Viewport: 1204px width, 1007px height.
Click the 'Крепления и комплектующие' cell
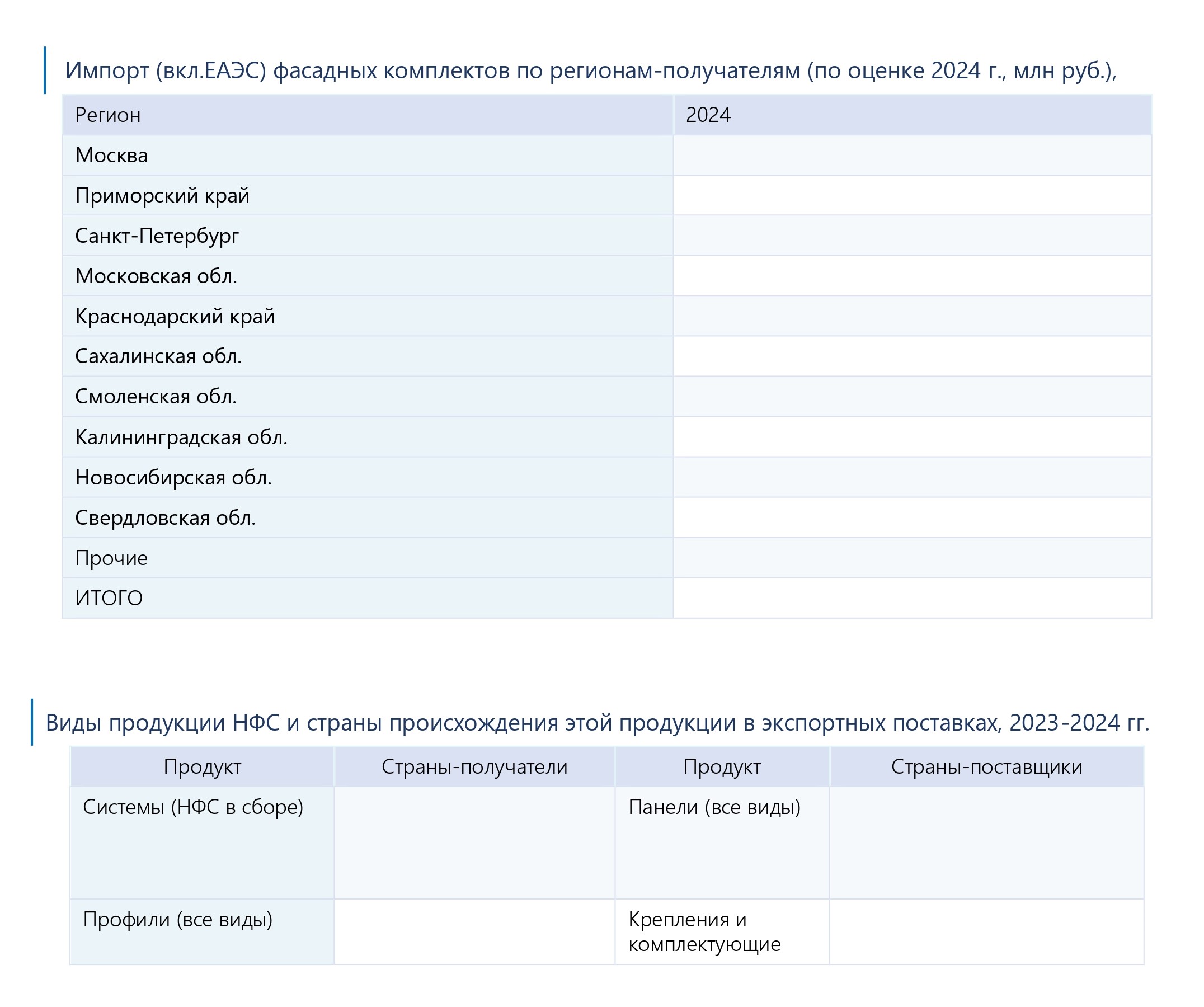pos(704,931)
